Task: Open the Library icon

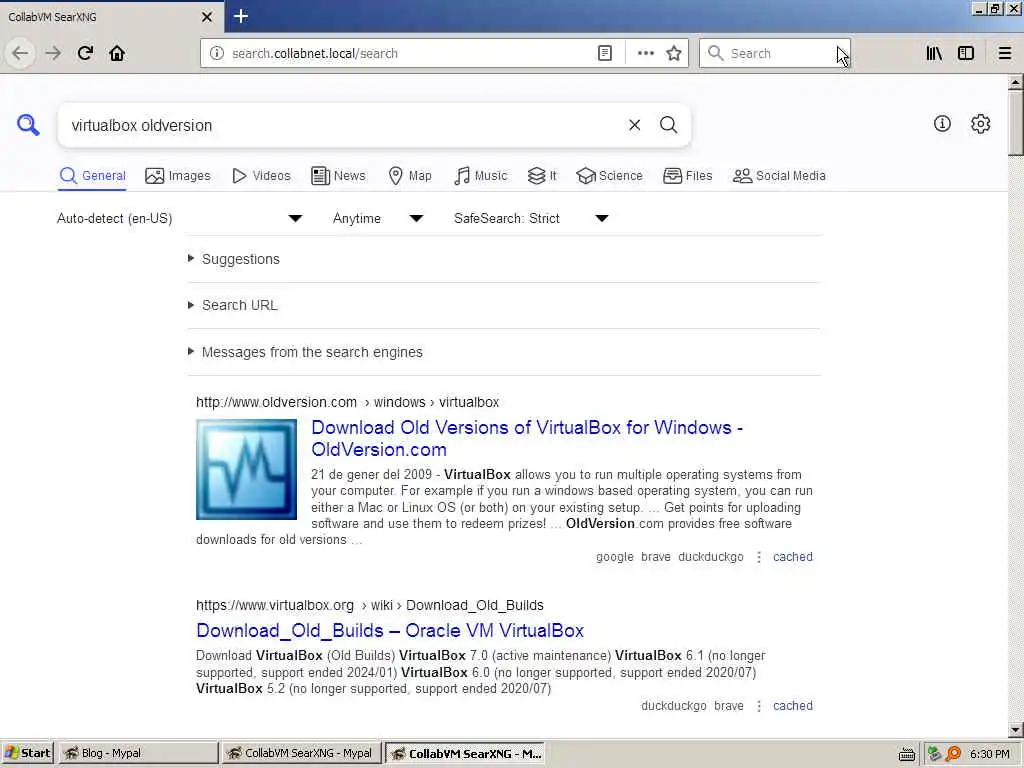Action: pos(934,53)
